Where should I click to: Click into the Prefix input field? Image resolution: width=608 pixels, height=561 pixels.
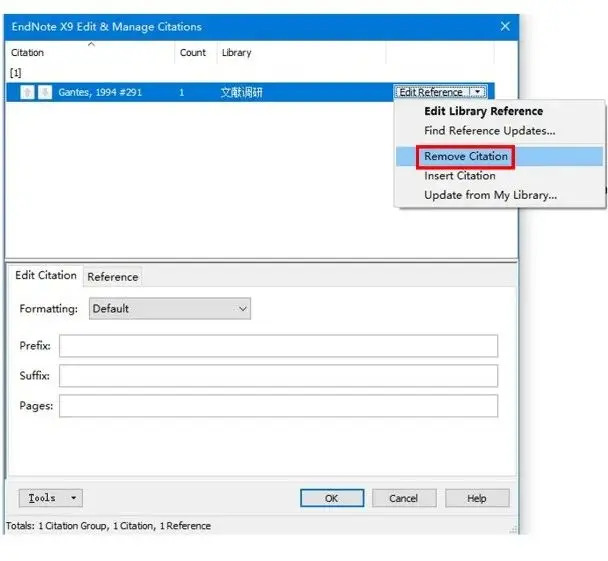pos(278,346)
